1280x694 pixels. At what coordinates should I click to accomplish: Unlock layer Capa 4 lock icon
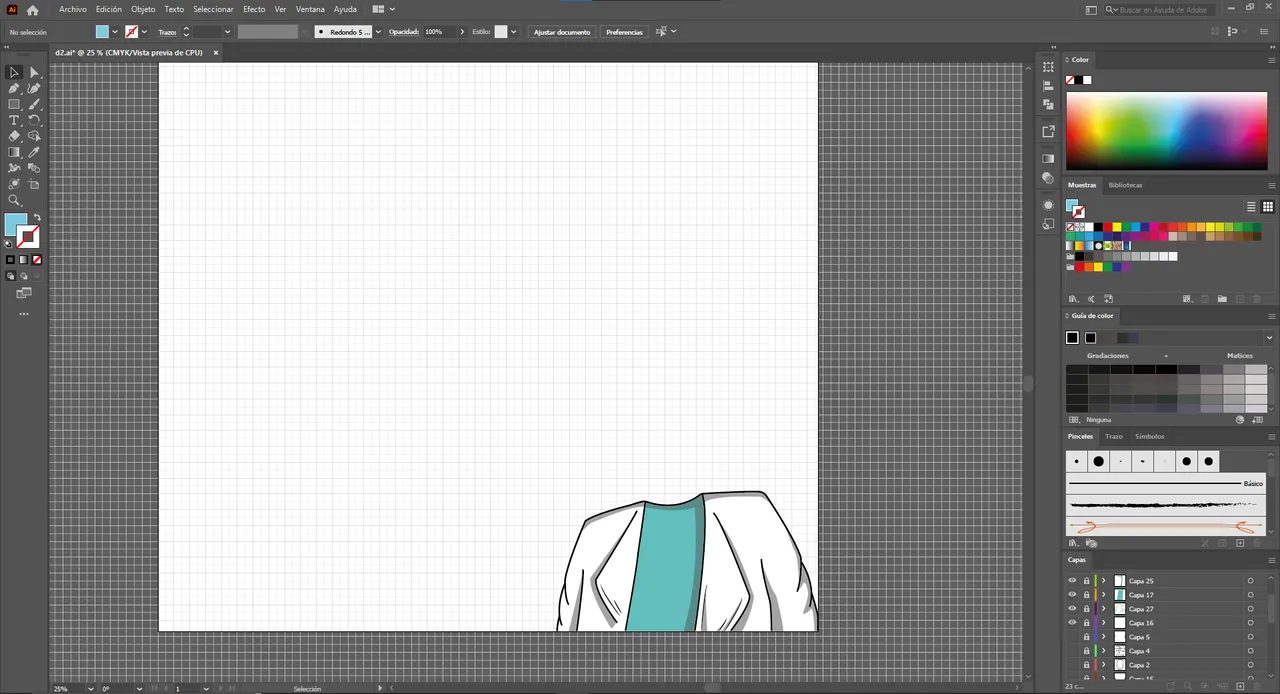click(x=1086, y=650)
